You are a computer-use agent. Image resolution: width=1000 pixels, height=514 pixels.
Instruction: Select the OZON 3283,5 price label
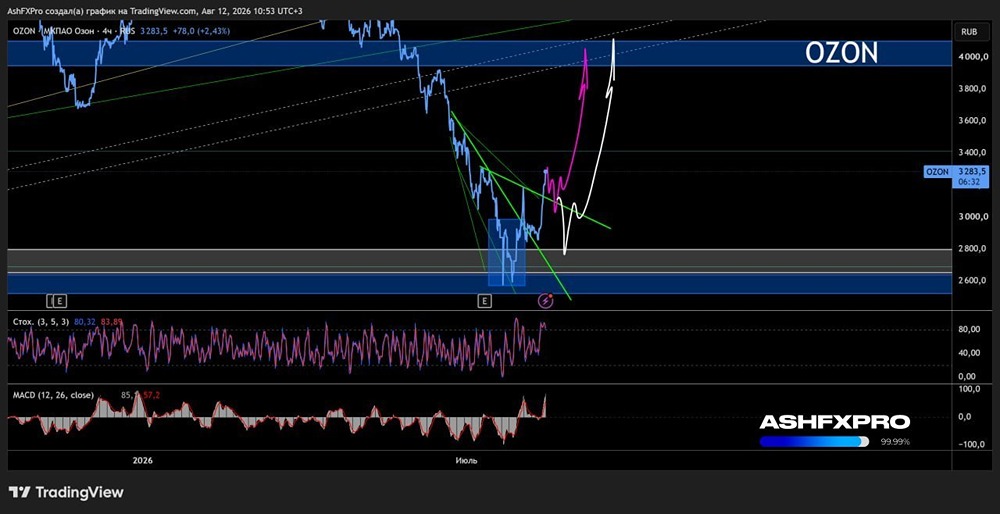click(x=956, y=172)
